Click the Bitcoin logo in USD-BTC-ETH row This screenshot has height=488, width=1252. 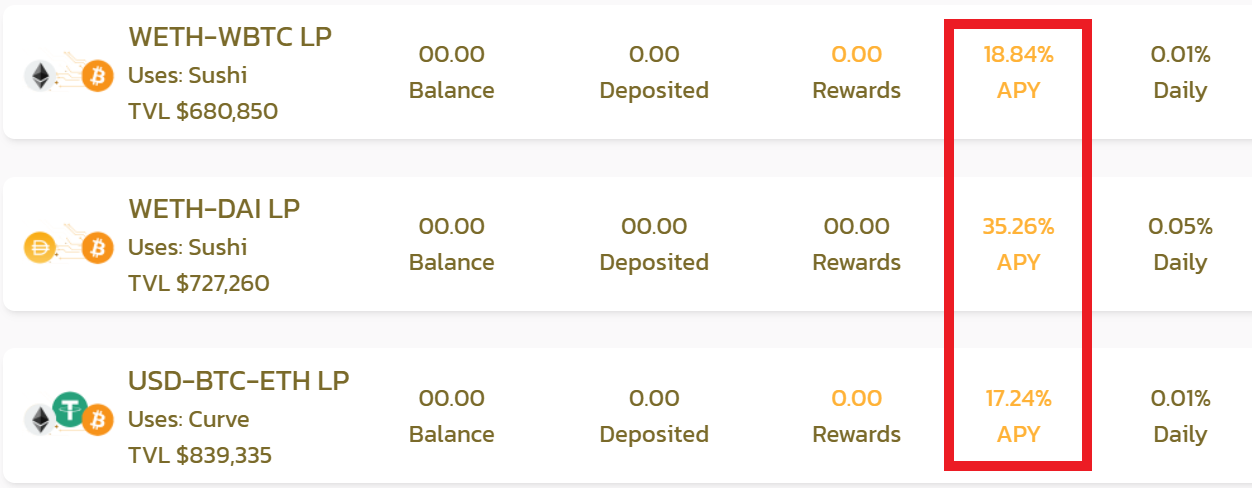98,420
